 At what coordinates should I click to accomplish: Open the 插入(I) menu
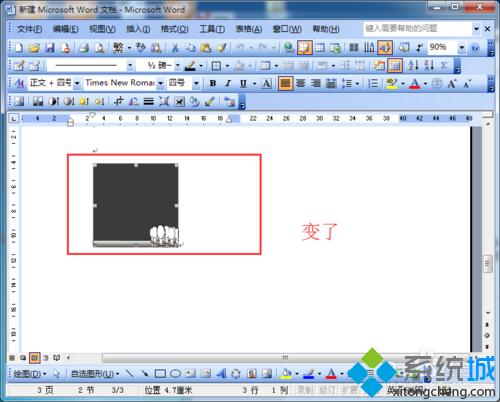click(138, 29)
